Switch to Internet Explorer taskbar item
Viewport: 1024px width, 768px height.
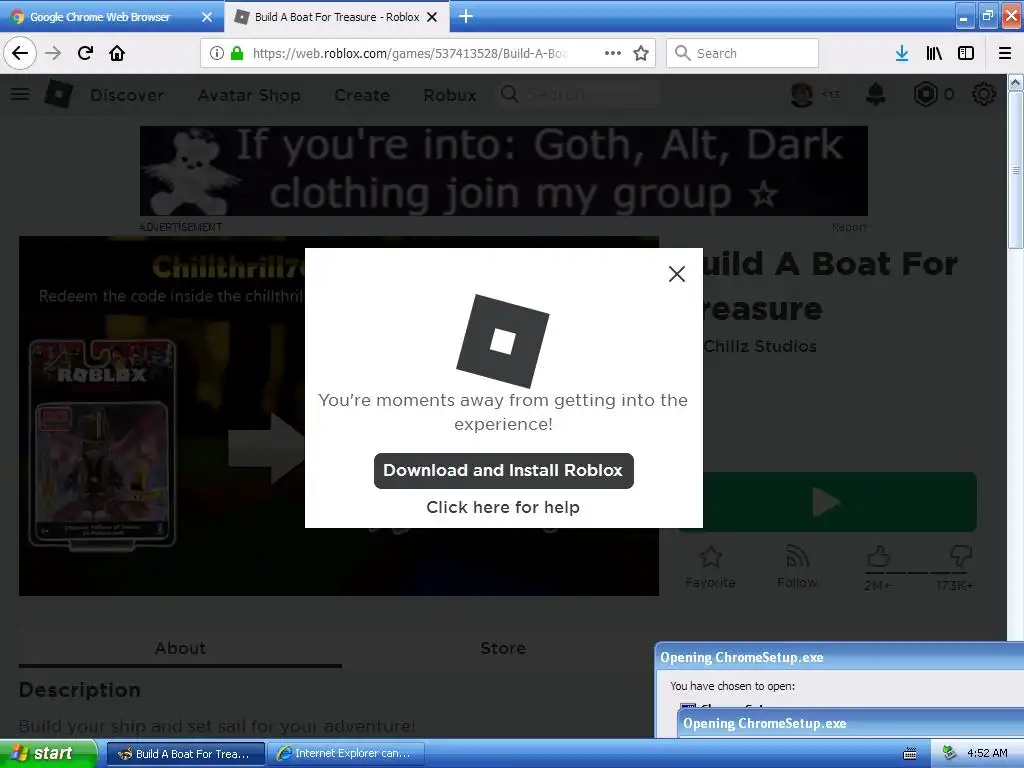tap(345, 754)
